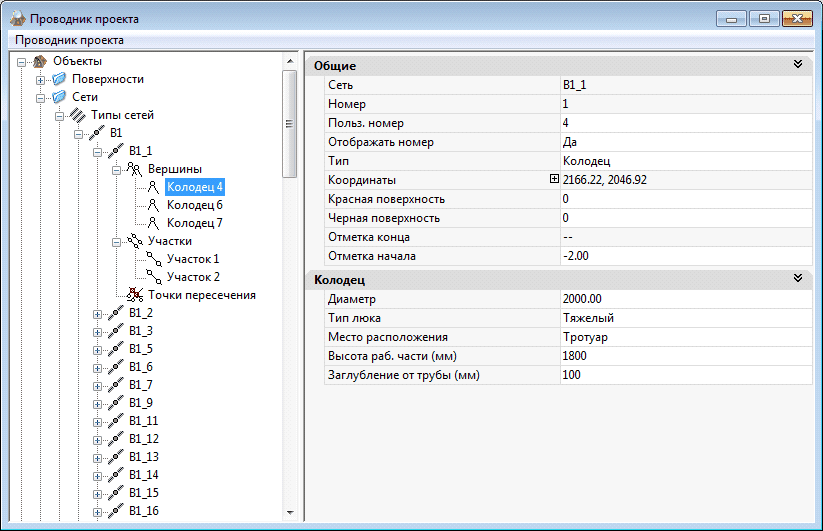The height and width of the screenshot is (531, 823).
Task: Click the Вершины group icon
Action: (x=134, y=169)
